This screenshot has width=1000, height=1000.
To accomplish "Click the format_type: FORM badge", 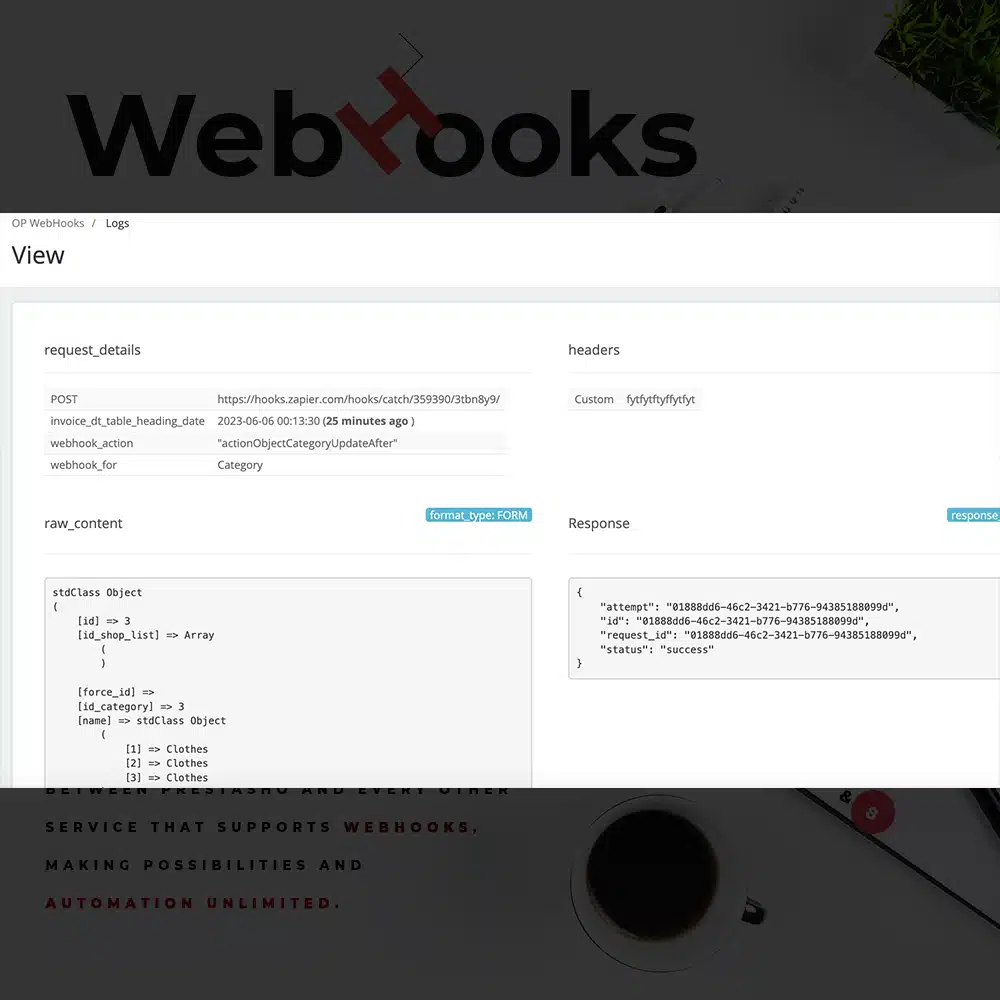I will point(478,515).
